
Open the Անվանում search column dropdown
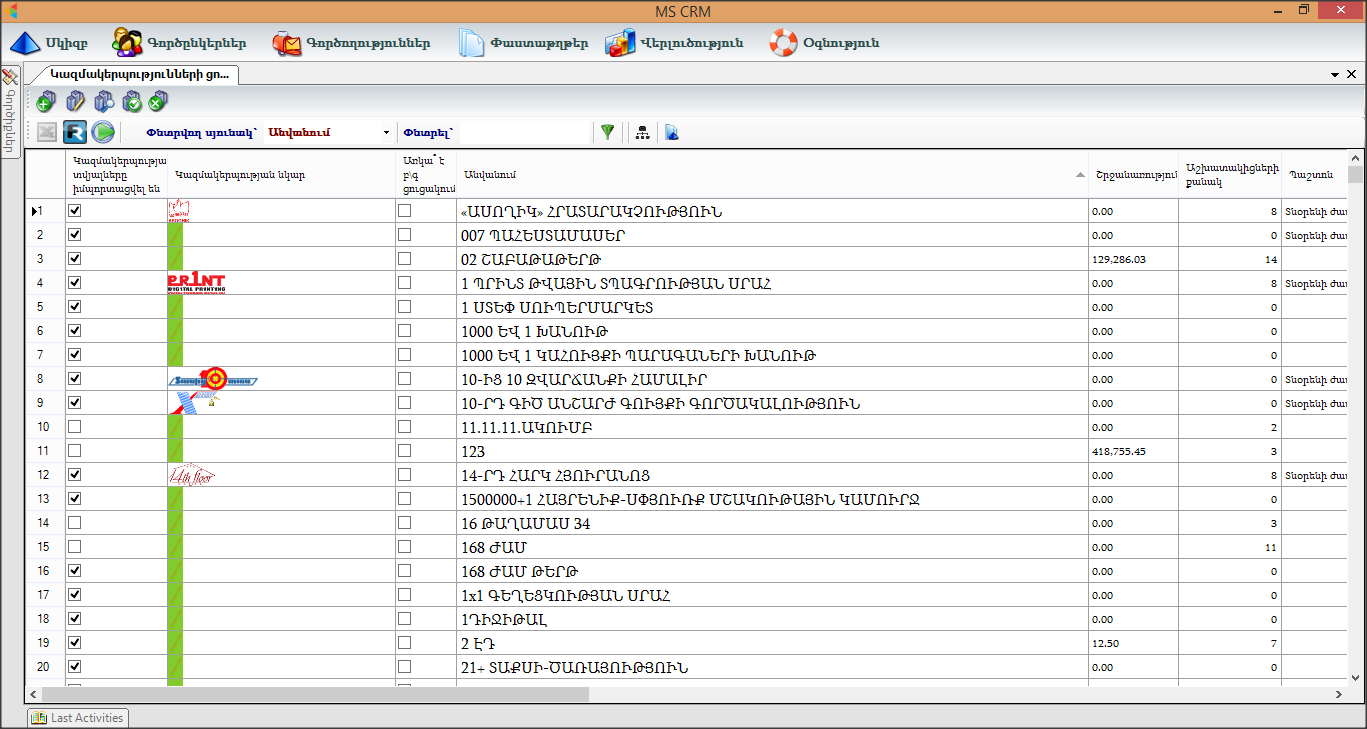386,132
